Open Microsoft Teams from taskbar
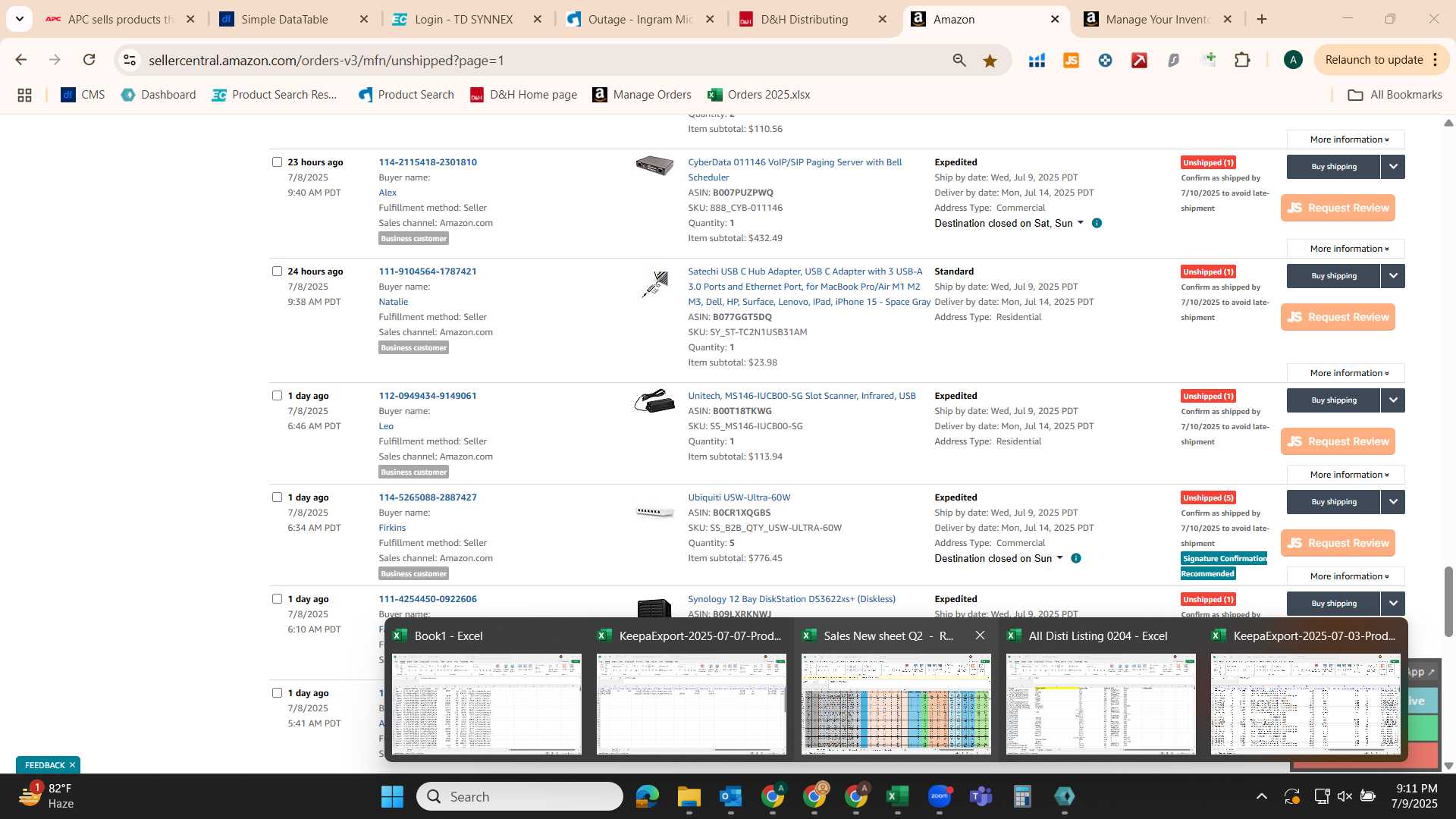 click(981, 796)
